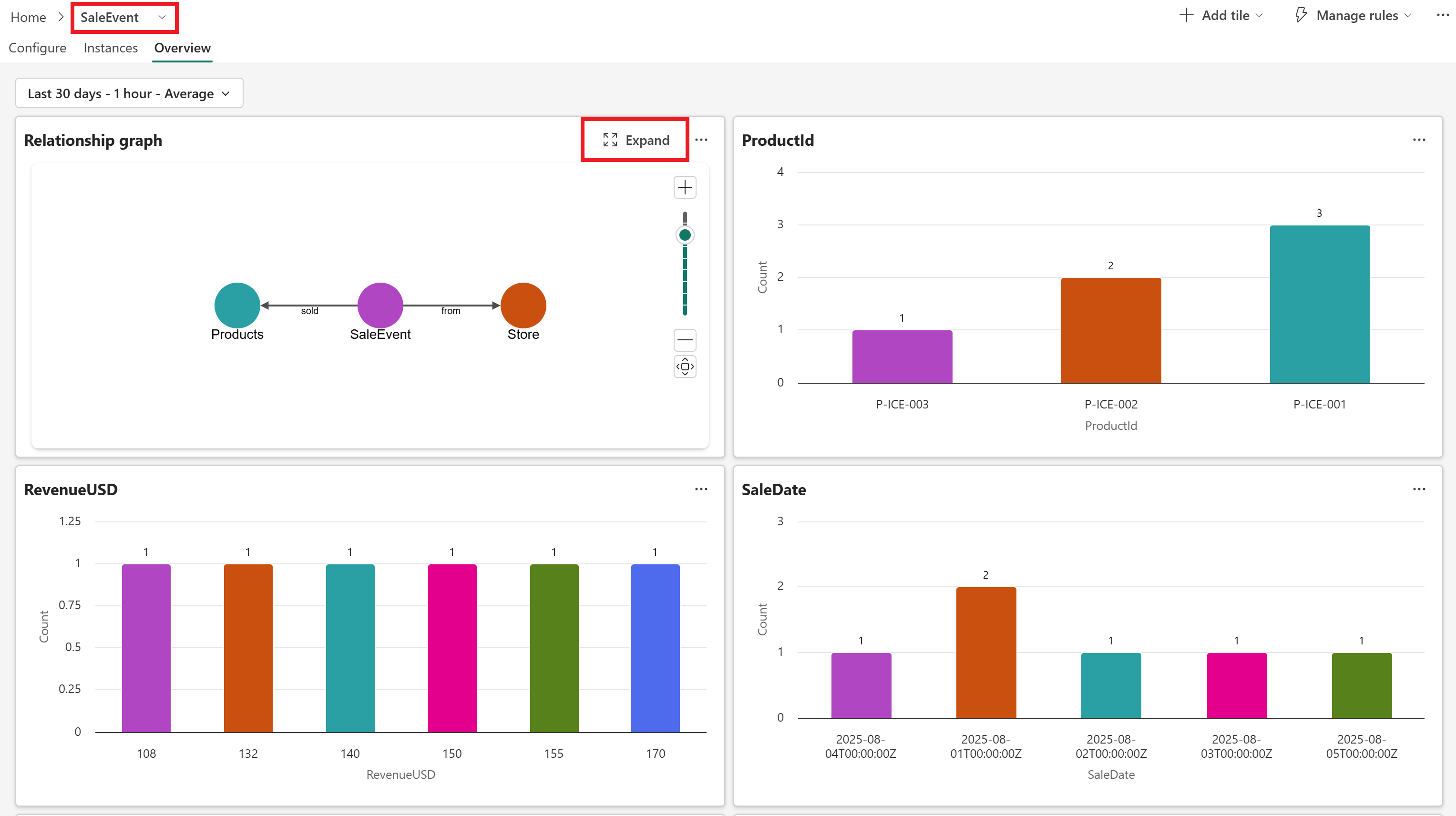Image resolution: width=1456 pixels, height=816 pixels.
Task: Click the graph zoom slider handle
Action: tap(685, 235)
